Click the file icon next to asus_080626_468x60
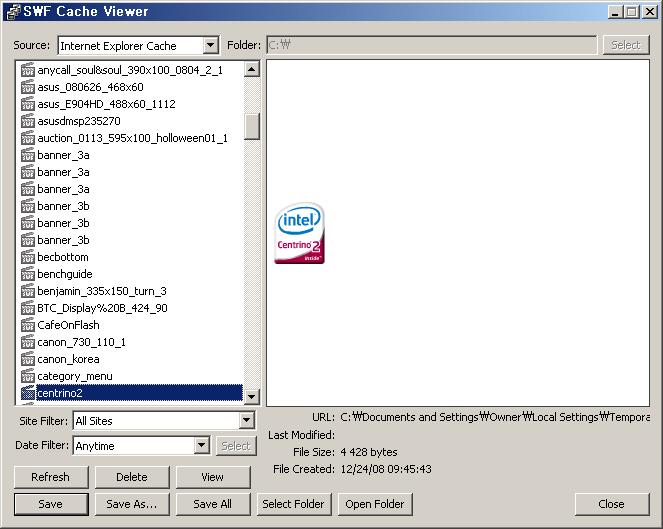Viewport: 663px width, 529px height. [27, 87]
